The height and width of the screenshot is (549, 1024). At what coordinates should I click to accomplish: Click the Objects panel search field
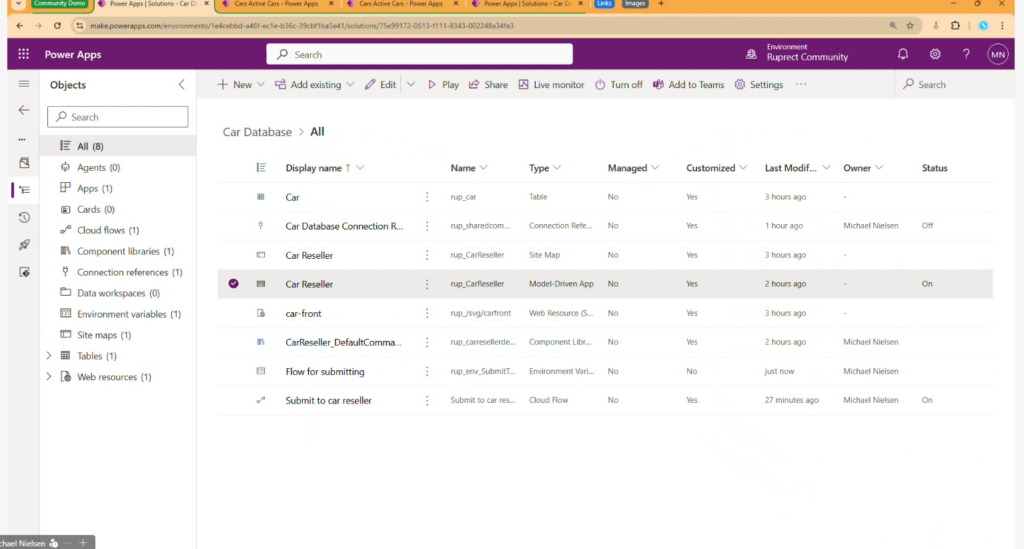coord(118,117)
